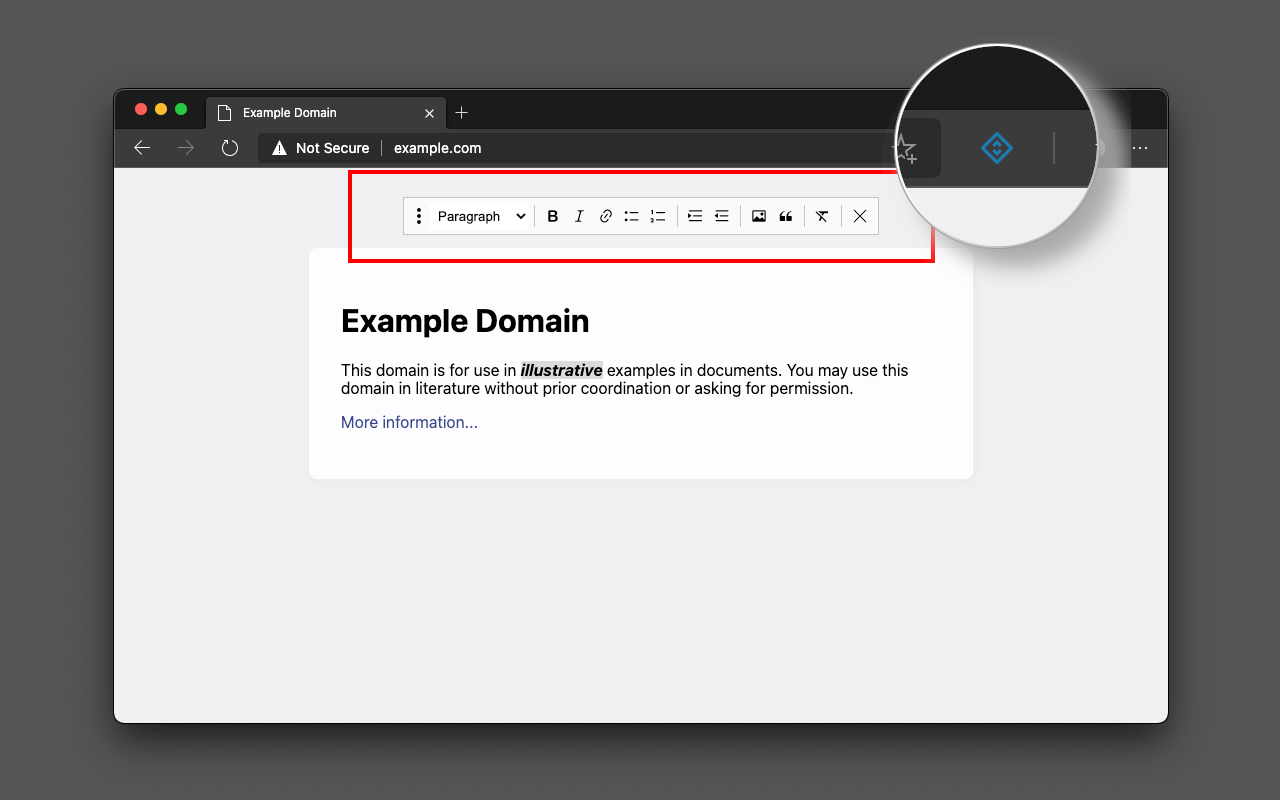This screenshot has width=1280, height=800.
Task: Insert a hyperlink using the link icon
Action: click(x=605, y=215)
